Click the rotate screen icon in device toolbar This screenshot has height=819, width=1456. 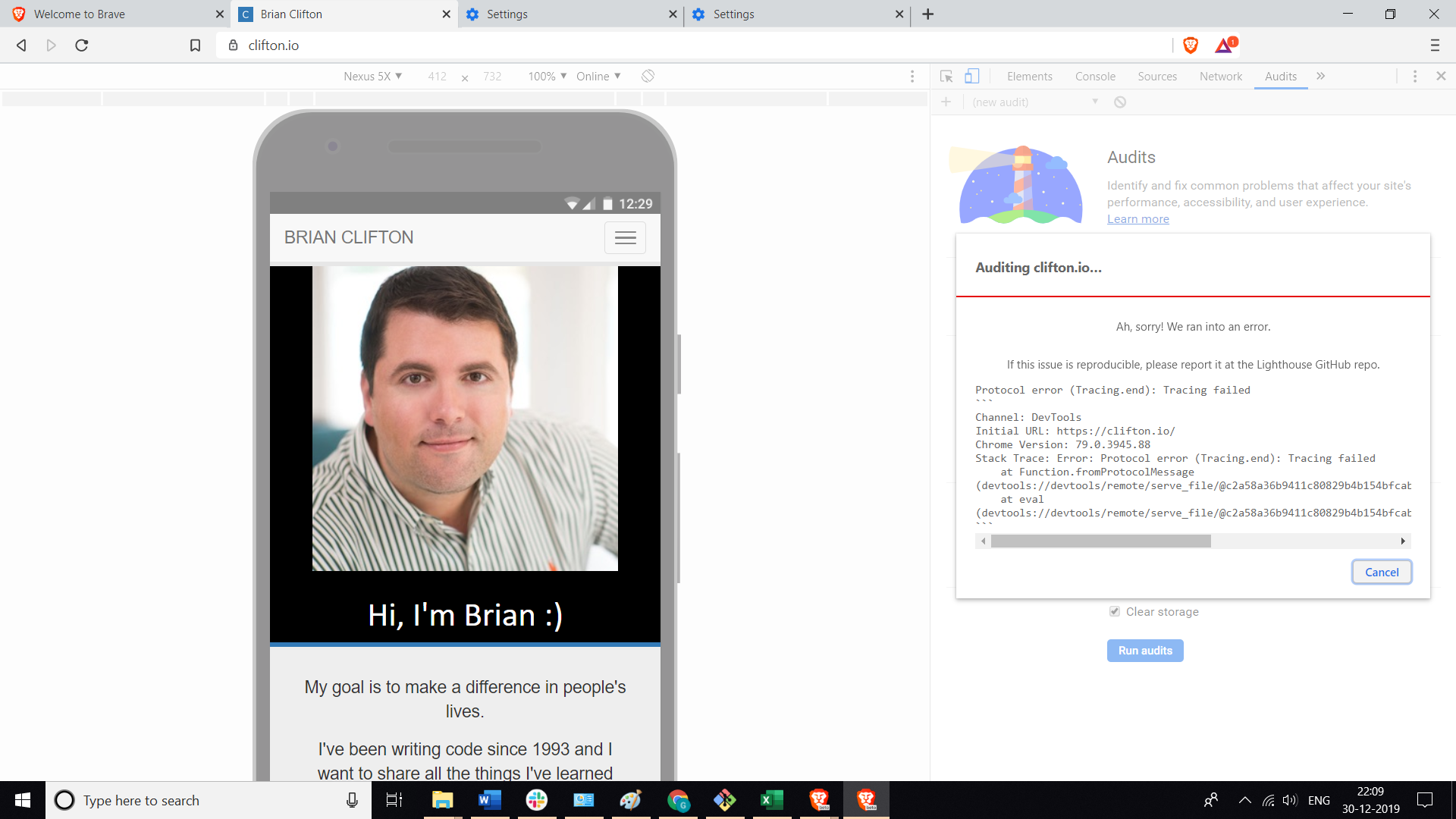point(648,76)
